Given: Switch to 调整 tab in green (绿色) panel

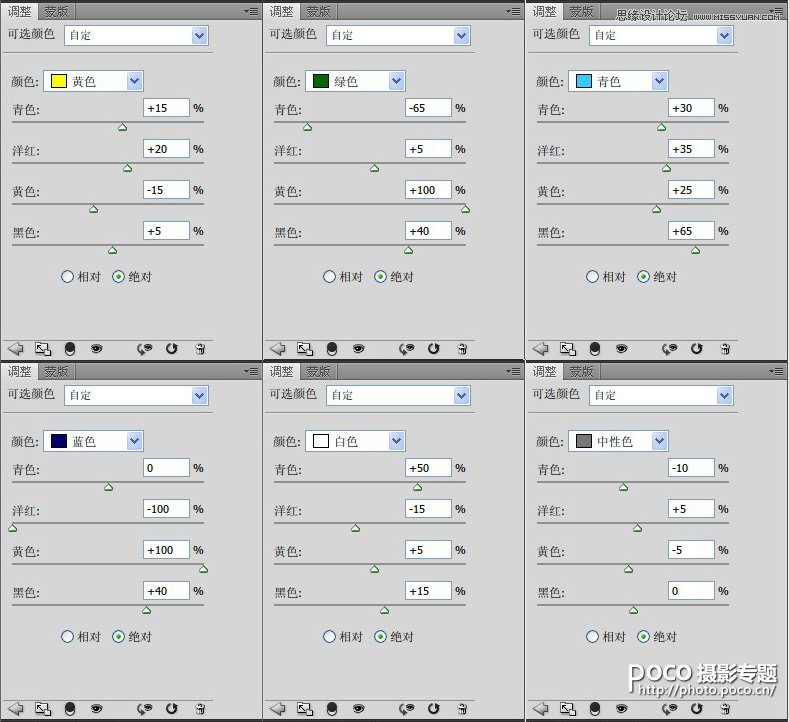Looking at the screenshot, I should (281, 11).
